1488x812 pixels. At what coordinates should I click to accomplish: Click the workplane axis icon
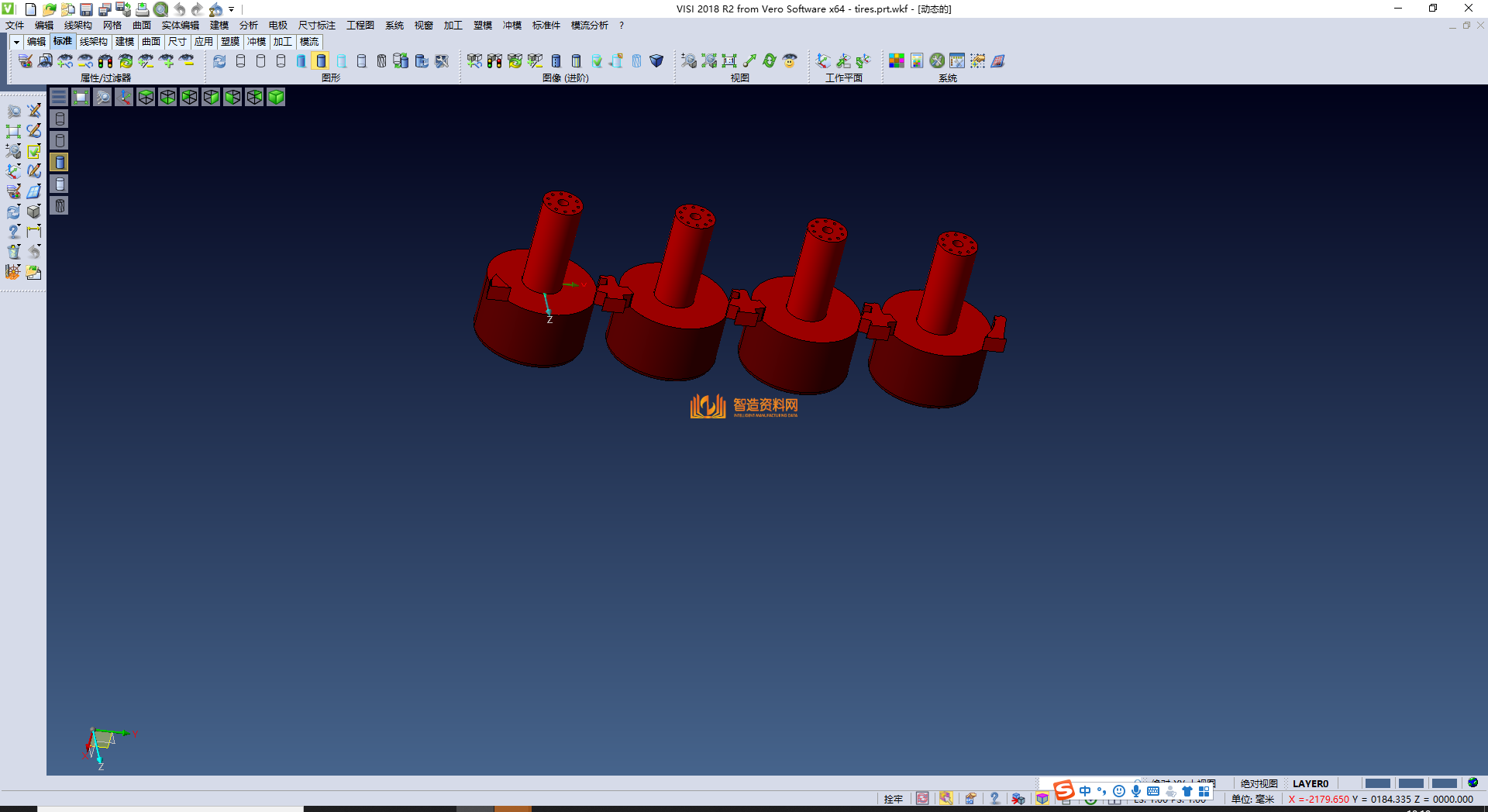click(x=823, y=61)
